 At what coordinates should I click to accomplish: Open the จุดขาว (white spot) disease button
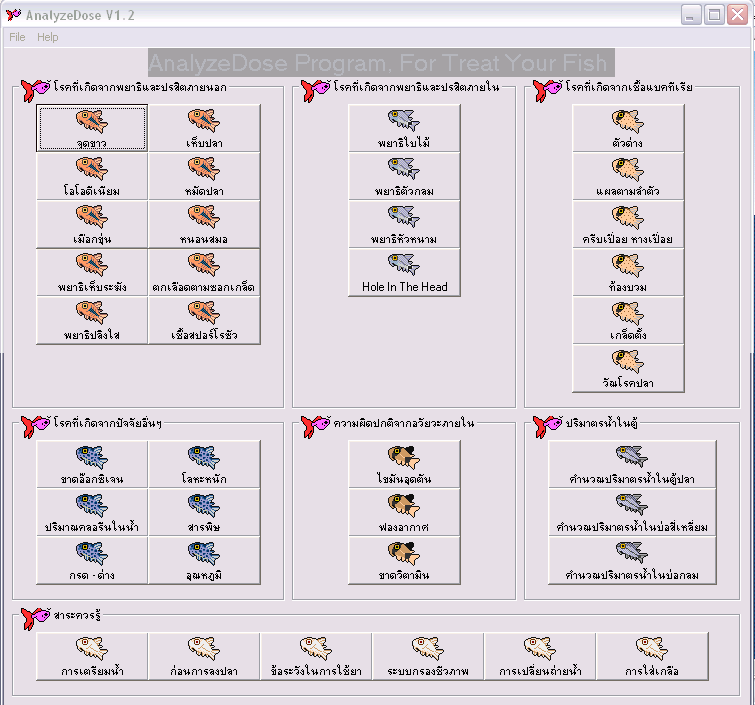pos(92,128)
